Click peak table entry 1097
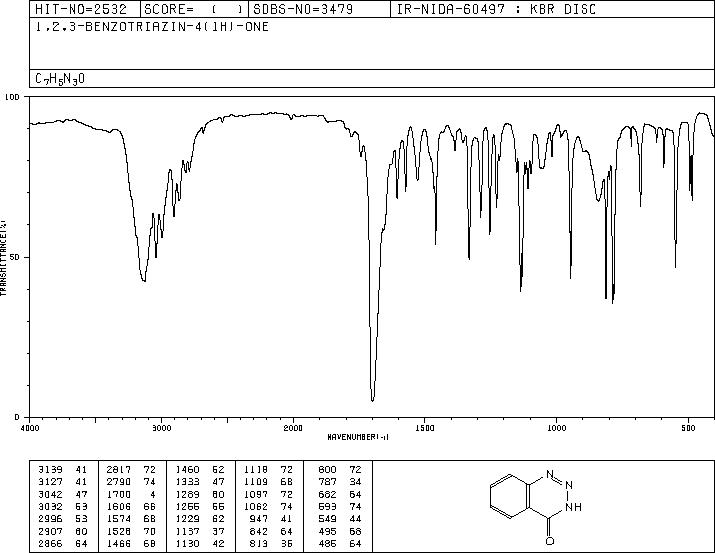715x553 pixels. tap(256, 495)
